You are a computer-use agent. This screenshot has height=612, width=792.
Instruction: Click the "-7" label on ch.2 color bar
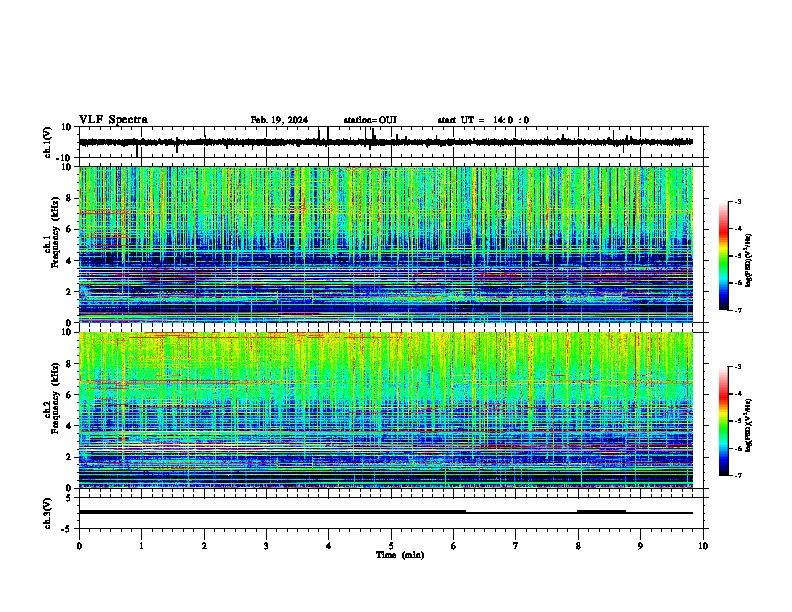point(737,475)
